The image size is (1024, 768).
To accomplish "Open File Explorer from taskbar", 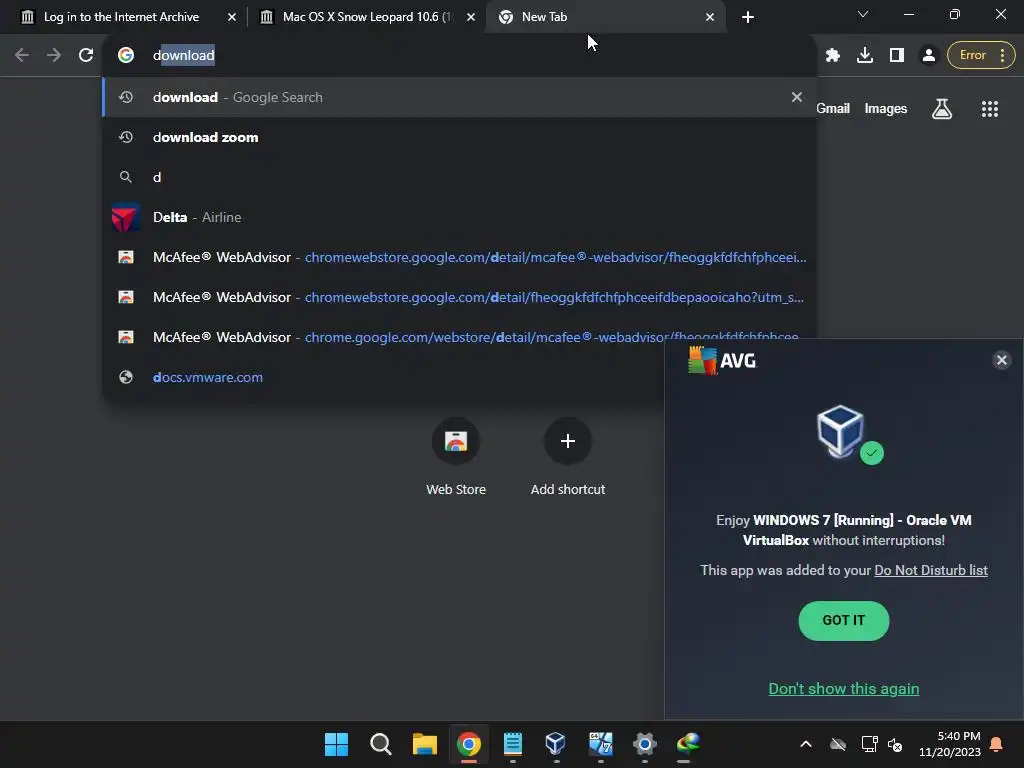I will tap(424, 744).
